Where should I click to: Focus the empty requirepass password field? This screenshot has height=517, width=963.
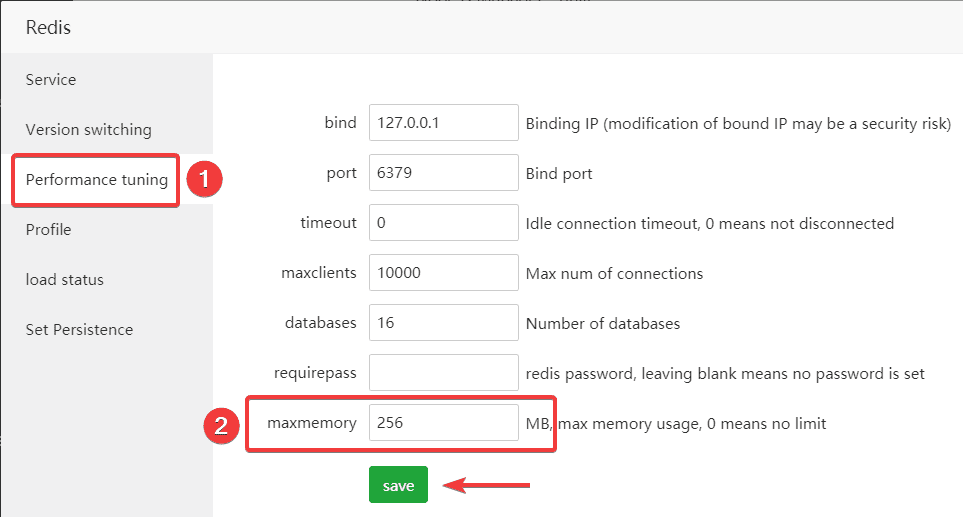click(x=443, y=373)
